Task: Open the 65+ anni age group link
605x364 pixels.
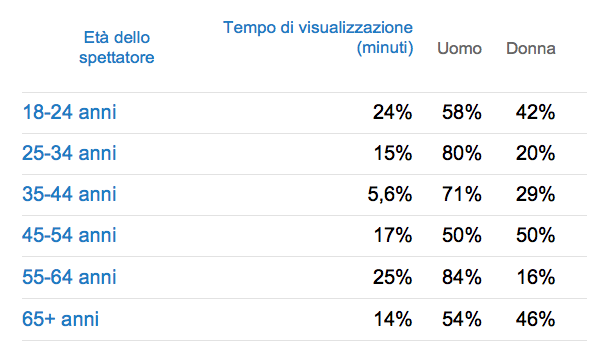Action: pyautogui.click(x=61, y=319)
